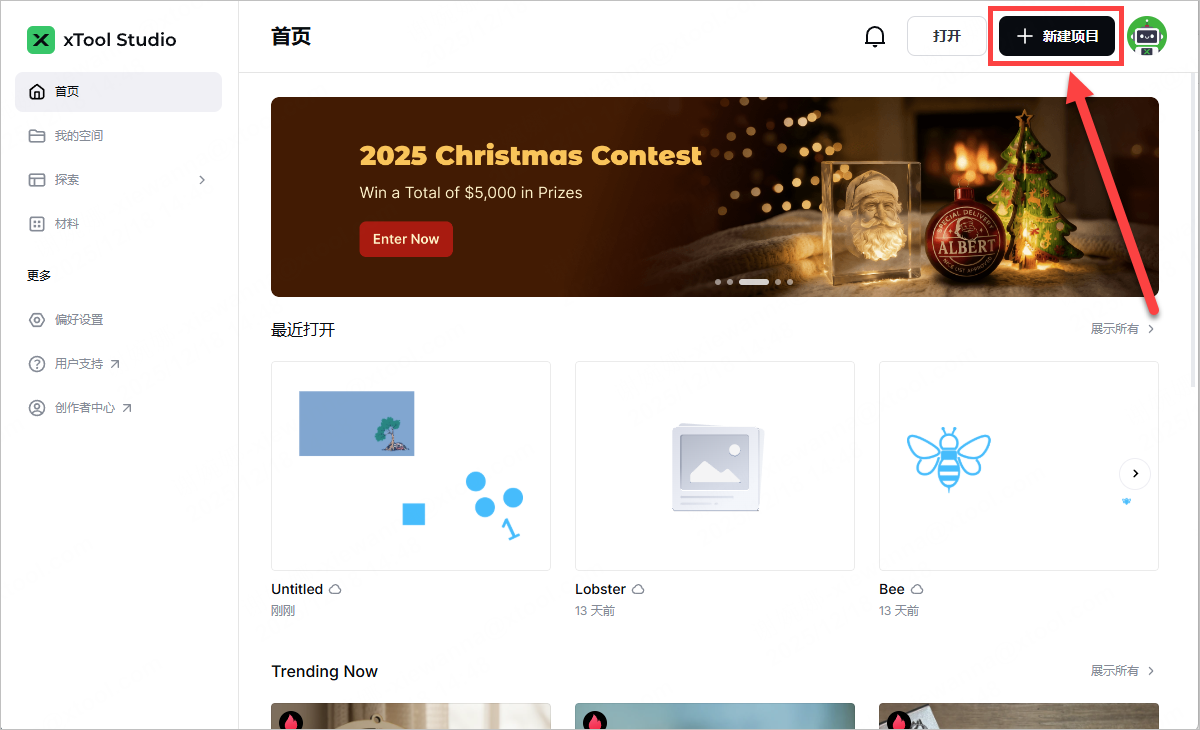Open the Lobster project thumbnail
This screenshot has width=1200, height=730.
tap(715, 466)
